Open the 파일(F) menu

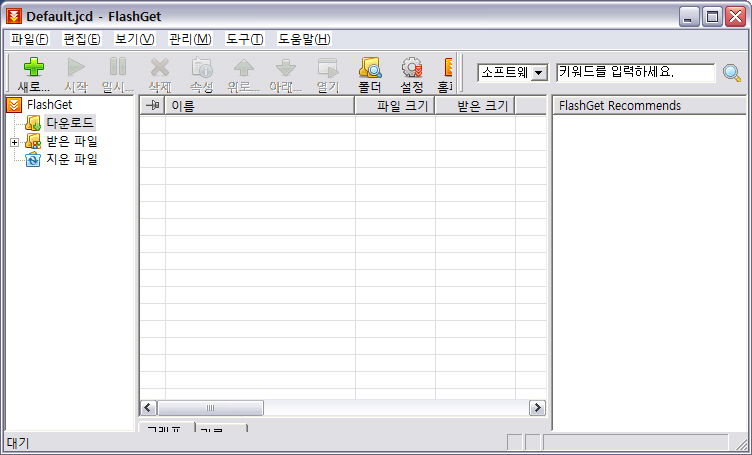pyautogui.click(x=30, y=39)
